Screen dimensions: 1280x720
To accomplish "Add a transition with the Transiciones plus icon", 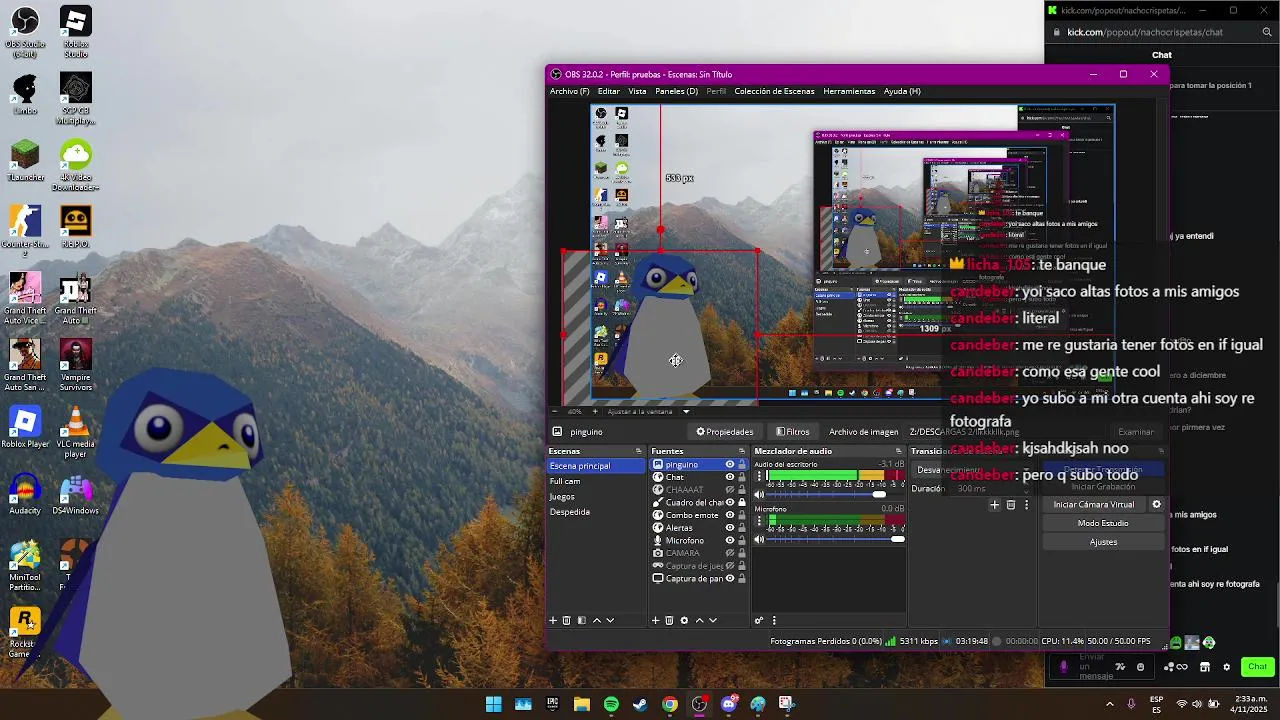I will pos(994,505).
